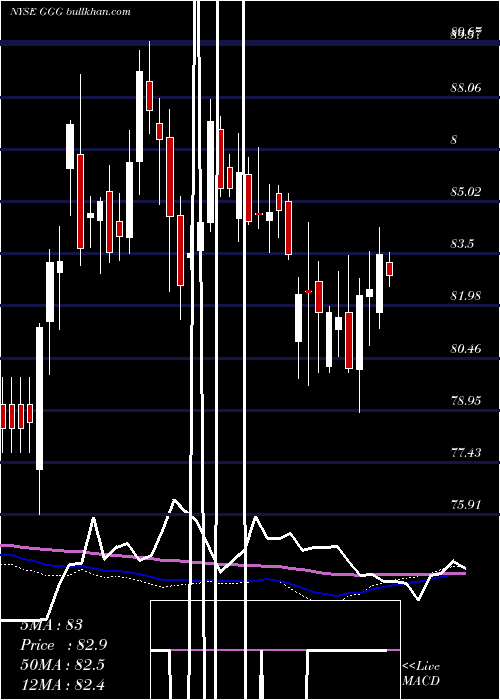This screenshot has width=500, height=700.
Task: Click the 77.43 price axis label
Action: pos(466,453)
